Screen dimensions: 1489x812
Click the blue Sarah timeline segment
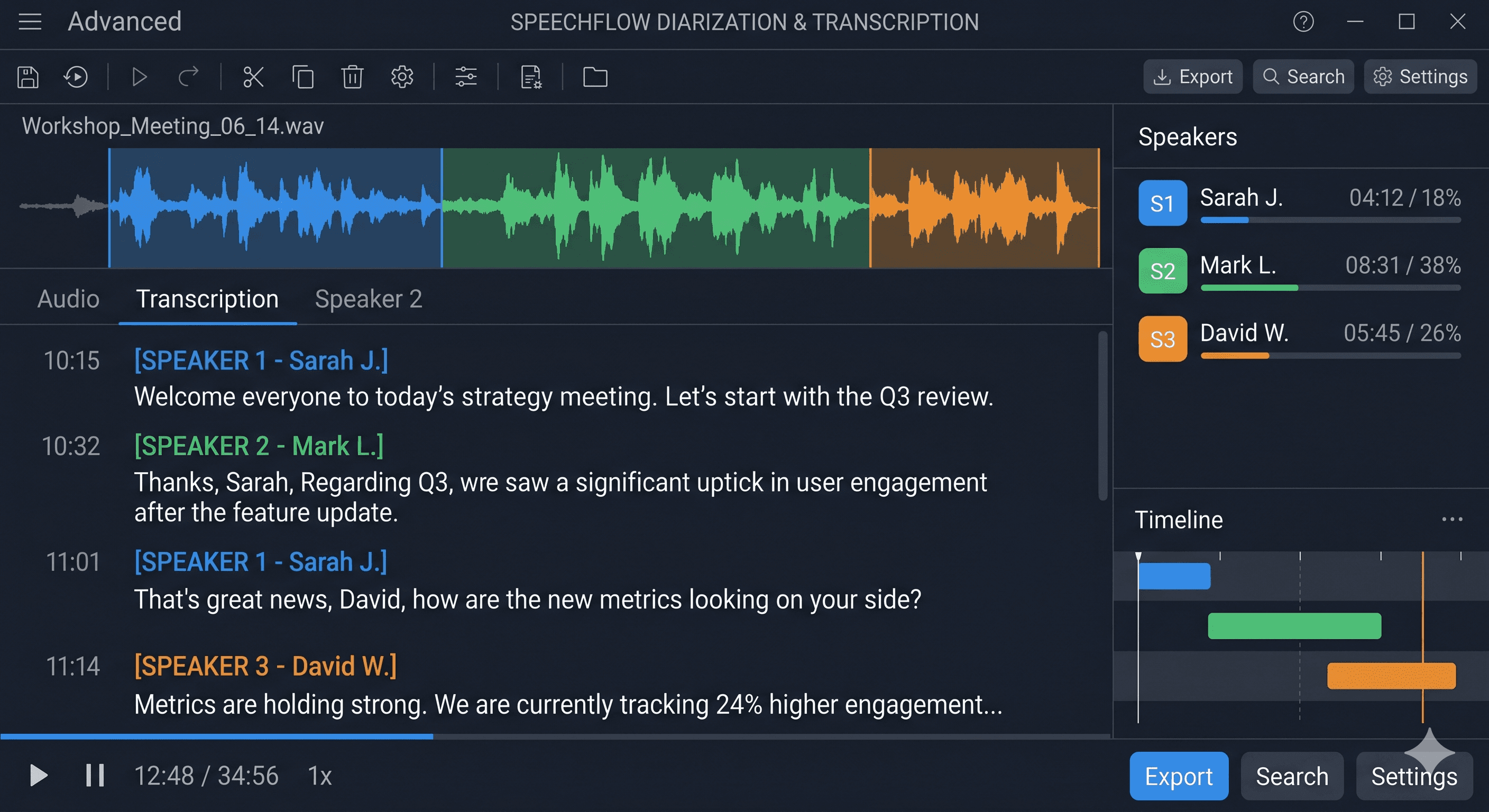(x=1174, y=576)
